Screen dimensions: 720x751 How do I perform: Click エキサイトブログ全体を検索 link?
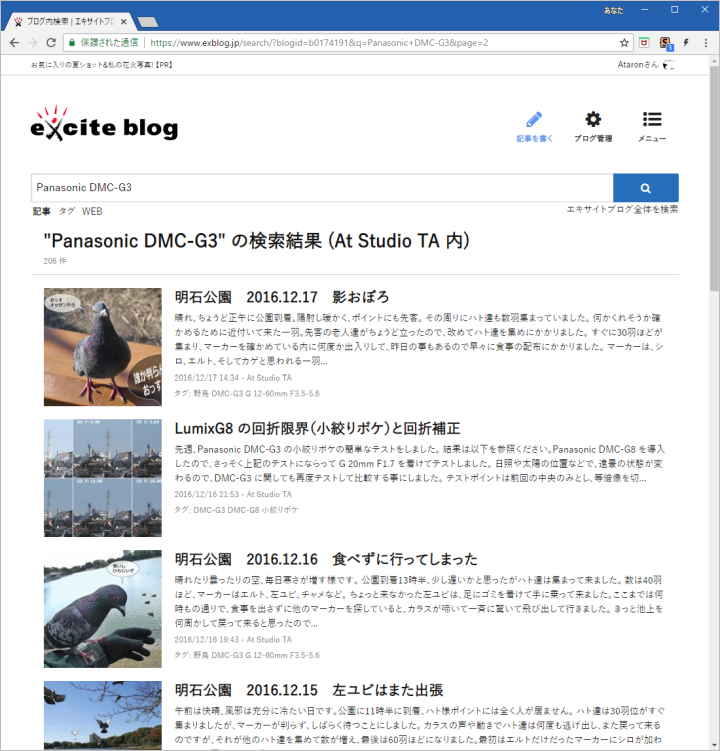pos(622,209)
